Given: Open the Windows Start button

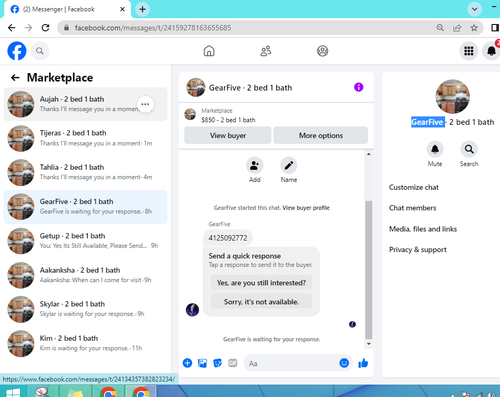Looking at the screenshot, I should coord(13,393).
